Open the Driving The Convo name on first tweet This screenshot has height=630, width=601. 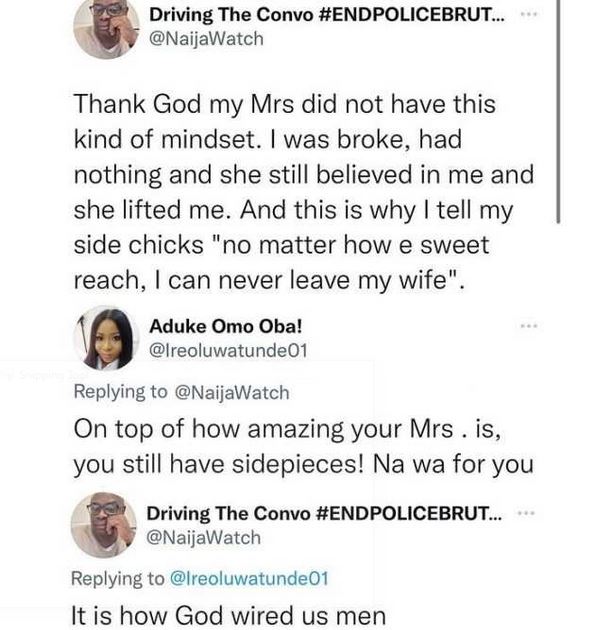pyautogui.click(x=320, y=15)
